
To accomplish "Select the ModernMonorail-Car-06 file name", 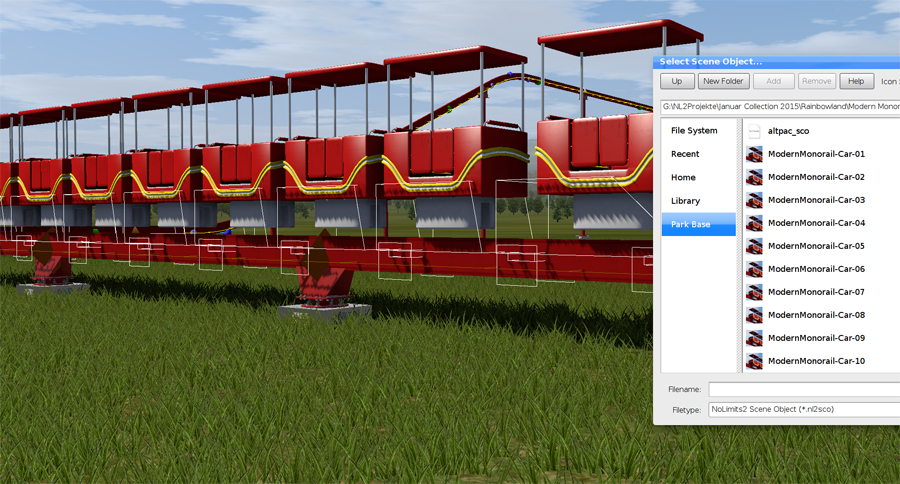I will [816, 269].
